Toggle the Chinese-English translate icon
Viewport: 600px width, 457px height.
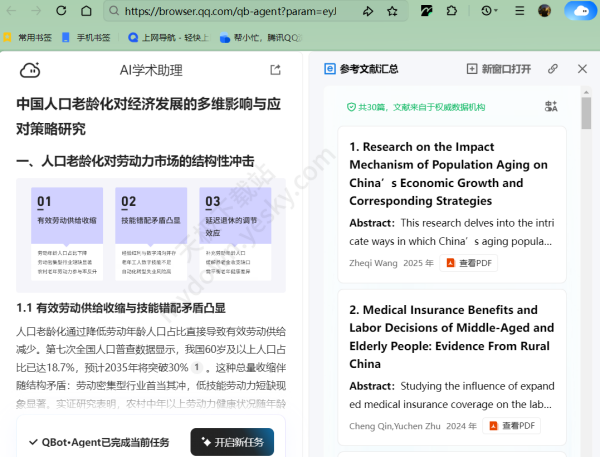coord(551,106)
